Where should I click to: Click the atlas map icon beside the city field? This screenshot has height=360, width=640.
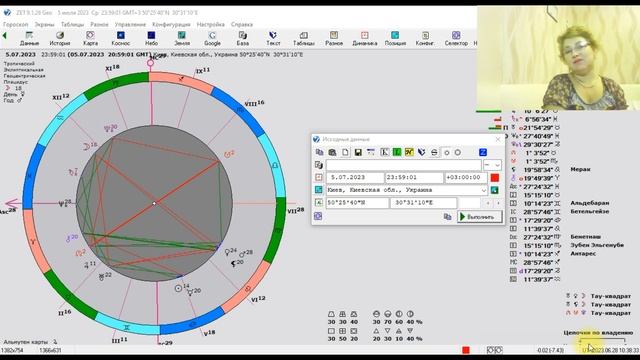pos(495,190)
